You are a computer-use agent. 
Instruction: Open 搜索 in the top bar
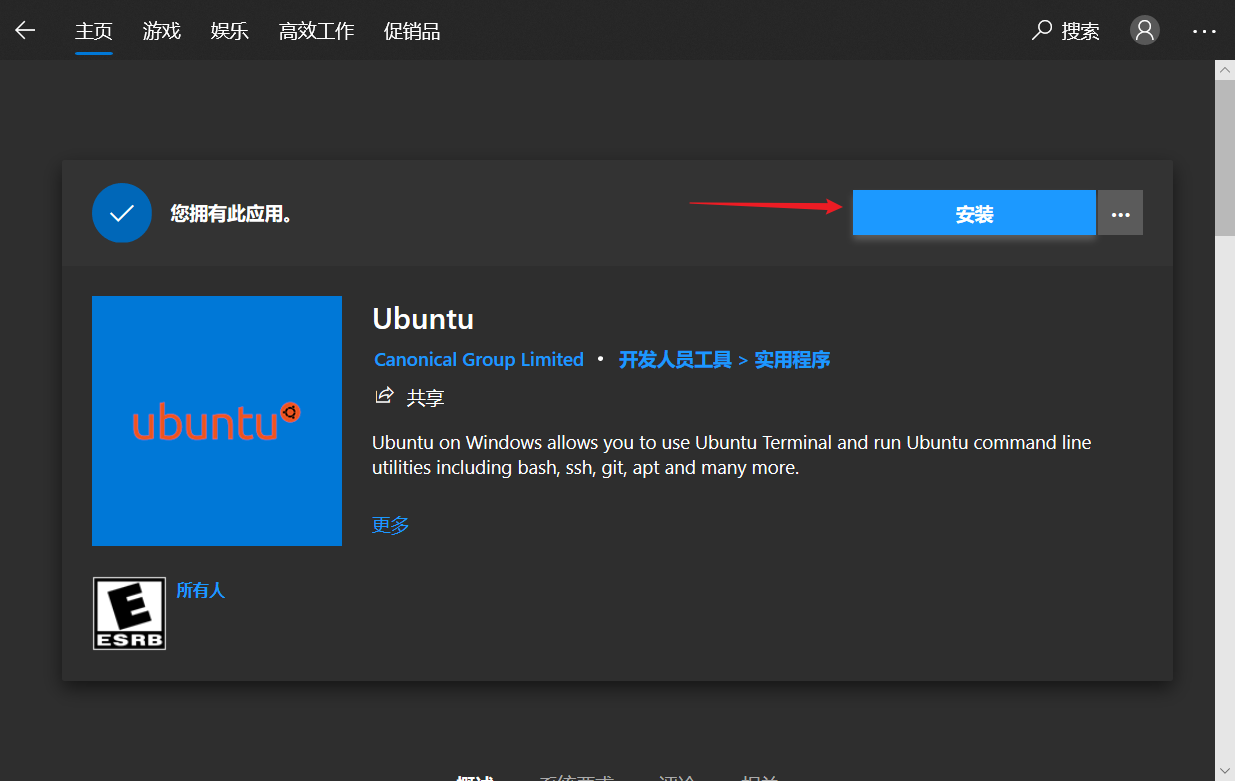(x=1066, y=31)
